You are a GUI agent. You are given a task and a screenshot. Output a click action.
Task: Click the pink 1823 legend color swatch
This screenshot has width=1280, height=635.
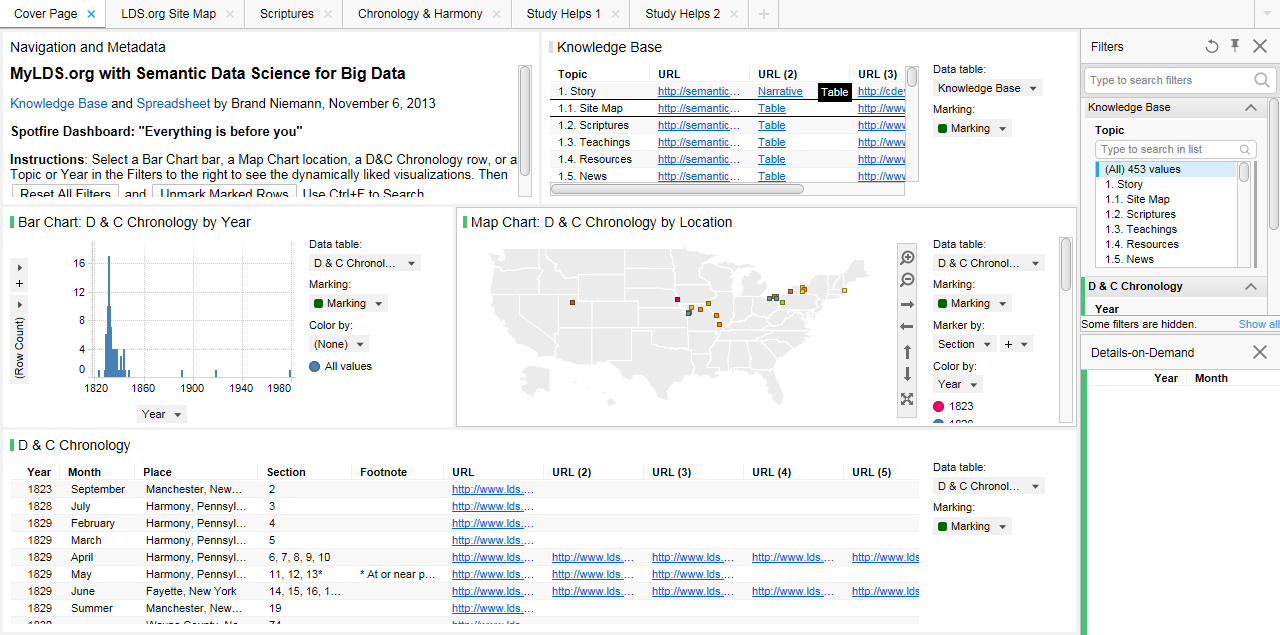tap(939, 406)
